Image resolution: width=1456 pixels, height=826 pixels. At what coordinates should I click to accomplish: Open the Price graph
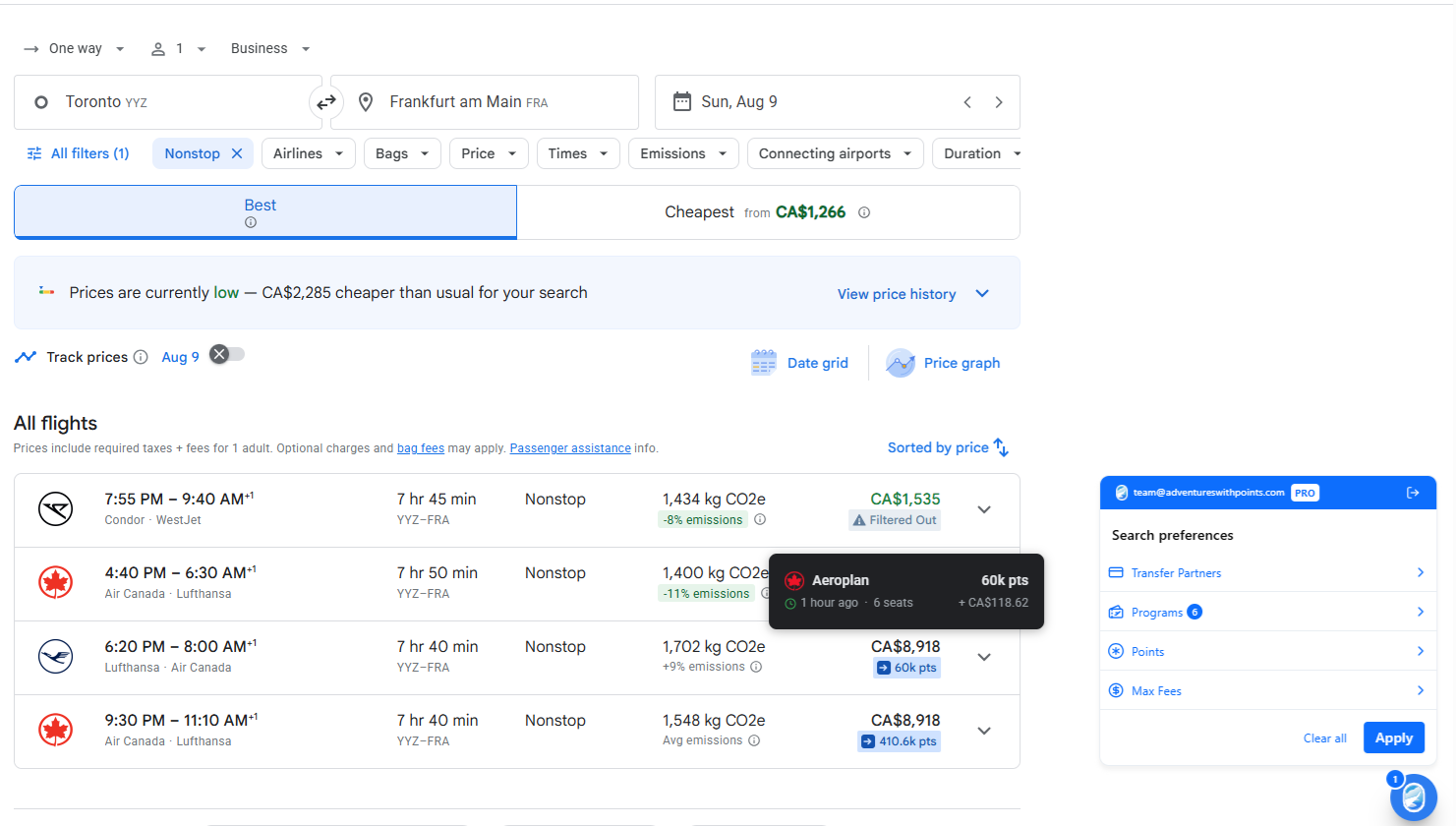[x=943, y=363]
